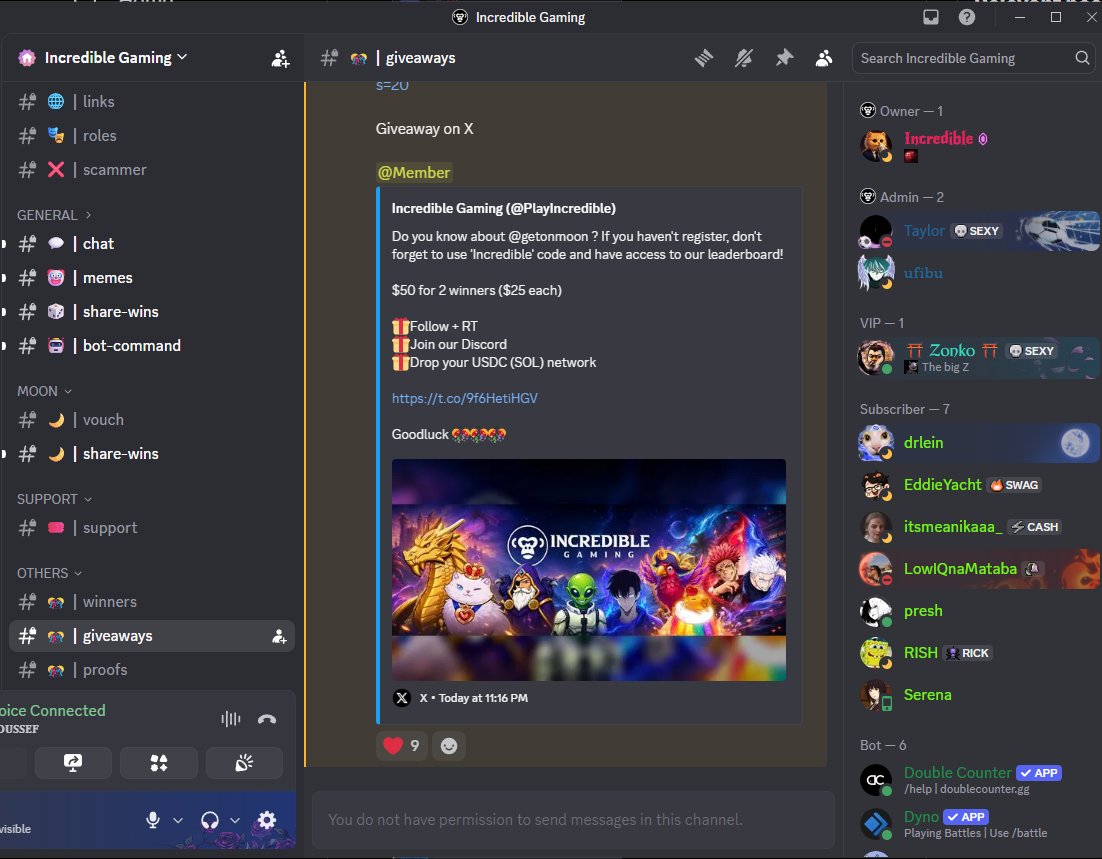
Task: Open Taylor's avatar in member list
Action: [x=876, y=231]
